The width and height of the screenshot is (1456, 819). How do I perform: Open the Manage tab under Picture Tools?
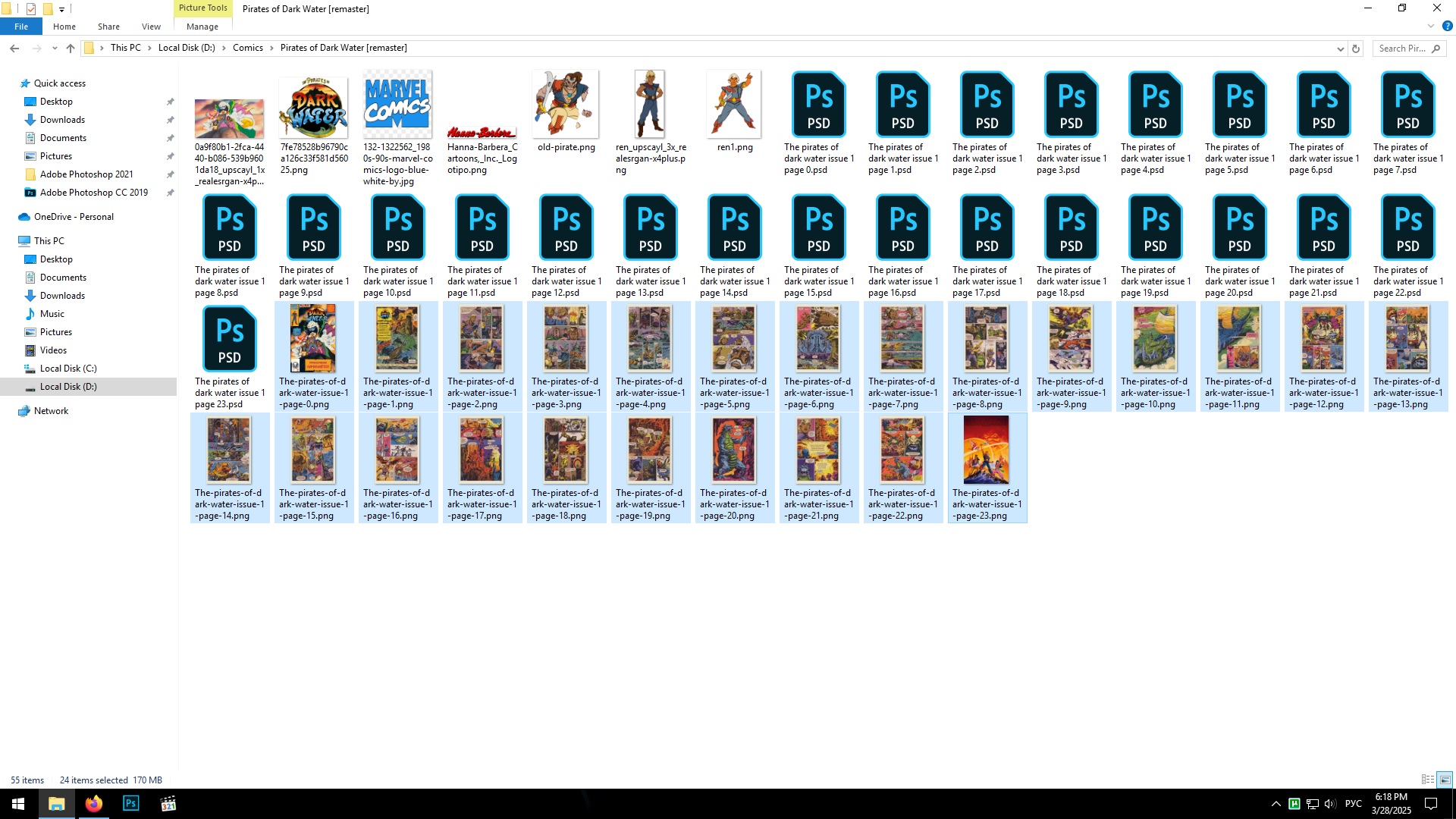[202, 27]
